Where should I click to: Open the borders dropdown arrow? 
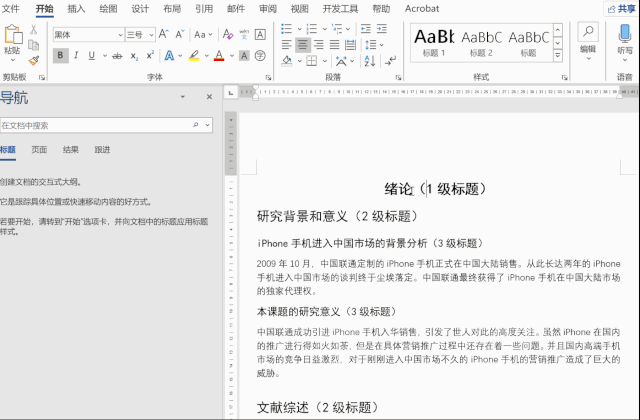coord(325,61)
